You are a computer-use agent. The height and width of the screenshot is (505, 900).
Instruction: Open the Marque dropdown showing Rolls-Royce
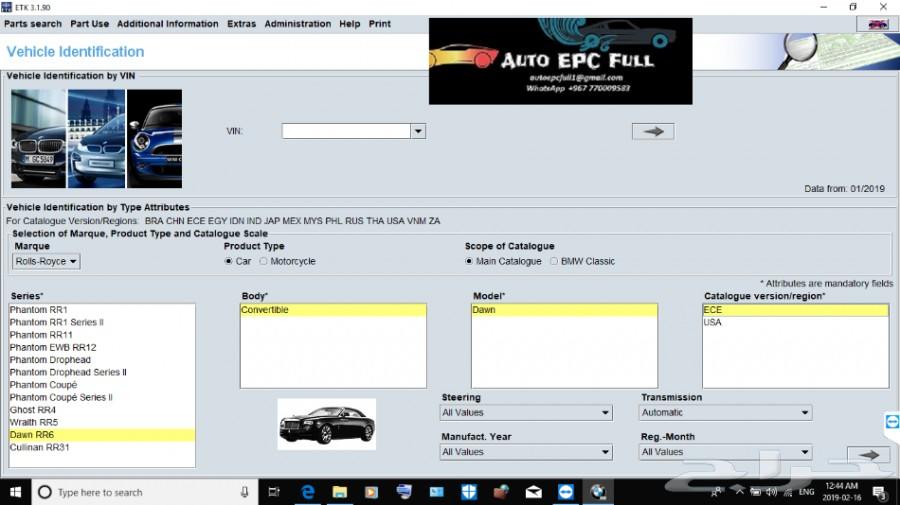46,262
